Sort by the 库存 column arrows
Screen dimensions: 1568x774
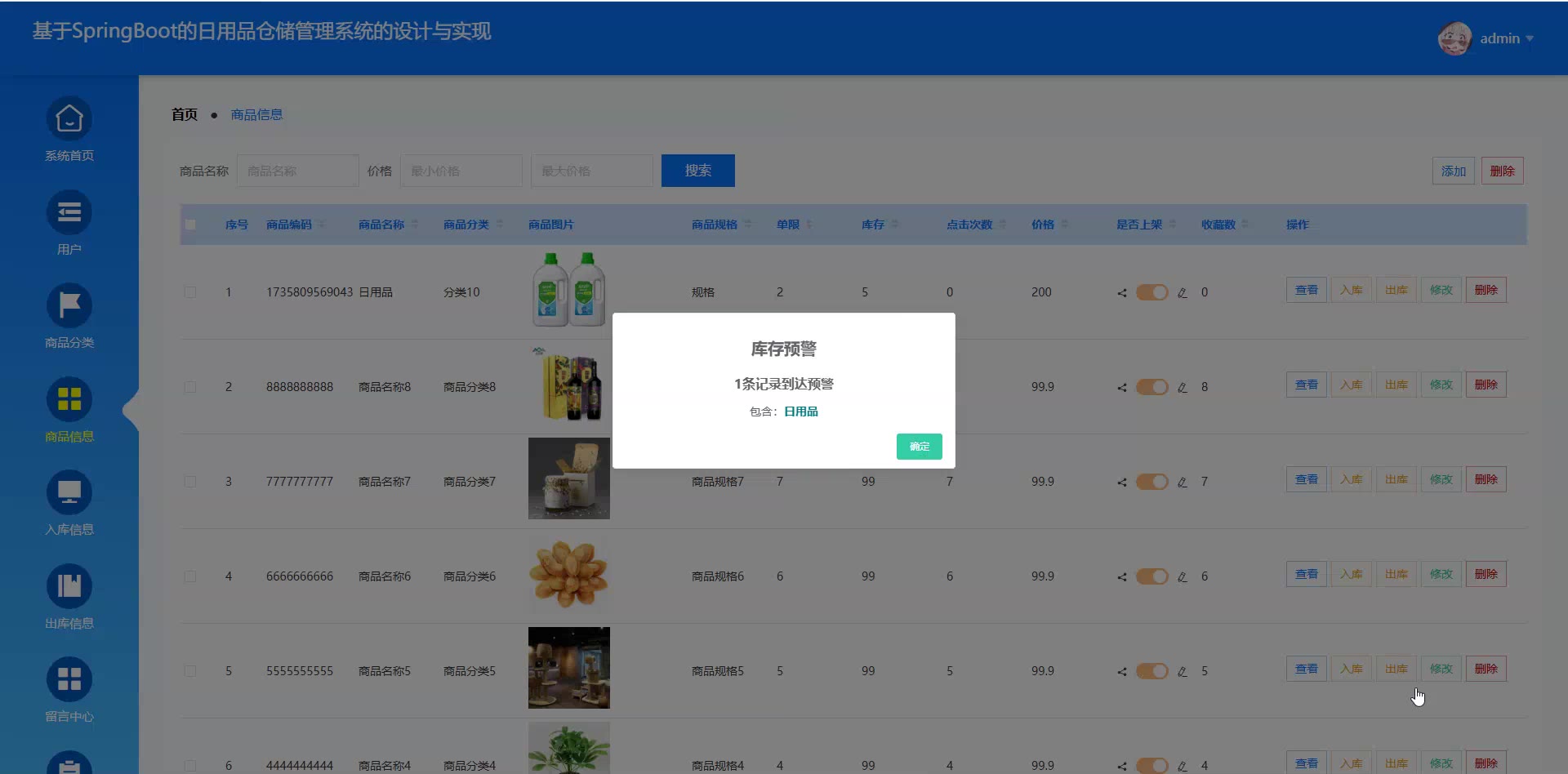pyautogui.click(x=895, y=225)
